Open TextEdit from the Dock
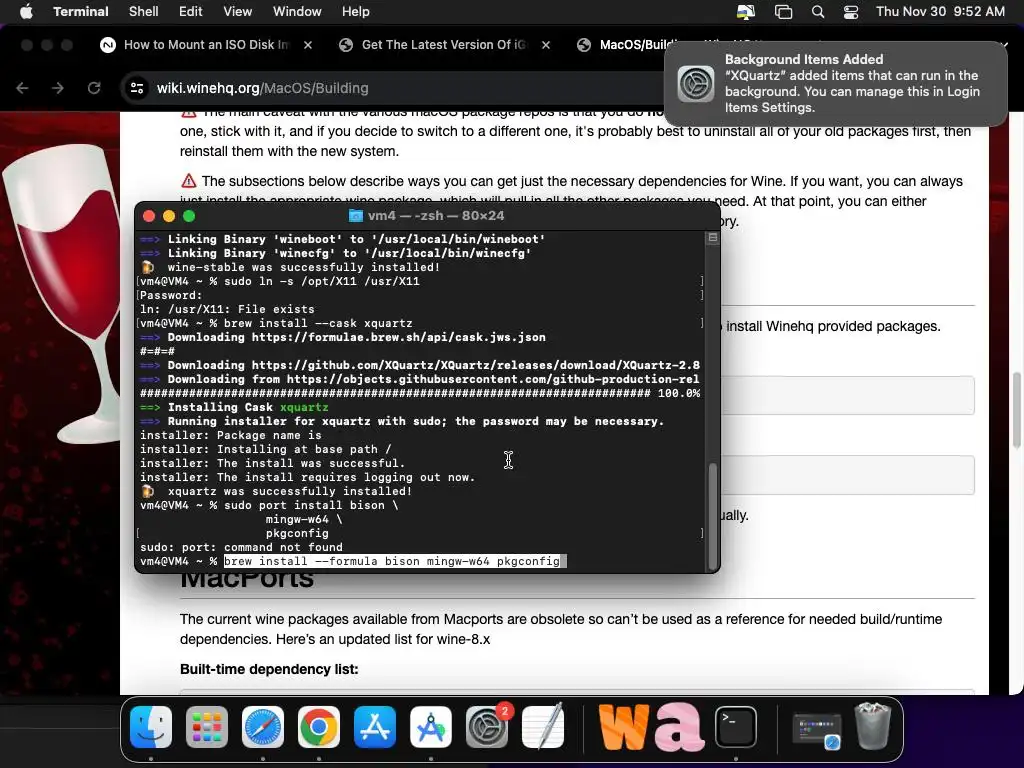1024x768 pixels. (x=543, y=727)
